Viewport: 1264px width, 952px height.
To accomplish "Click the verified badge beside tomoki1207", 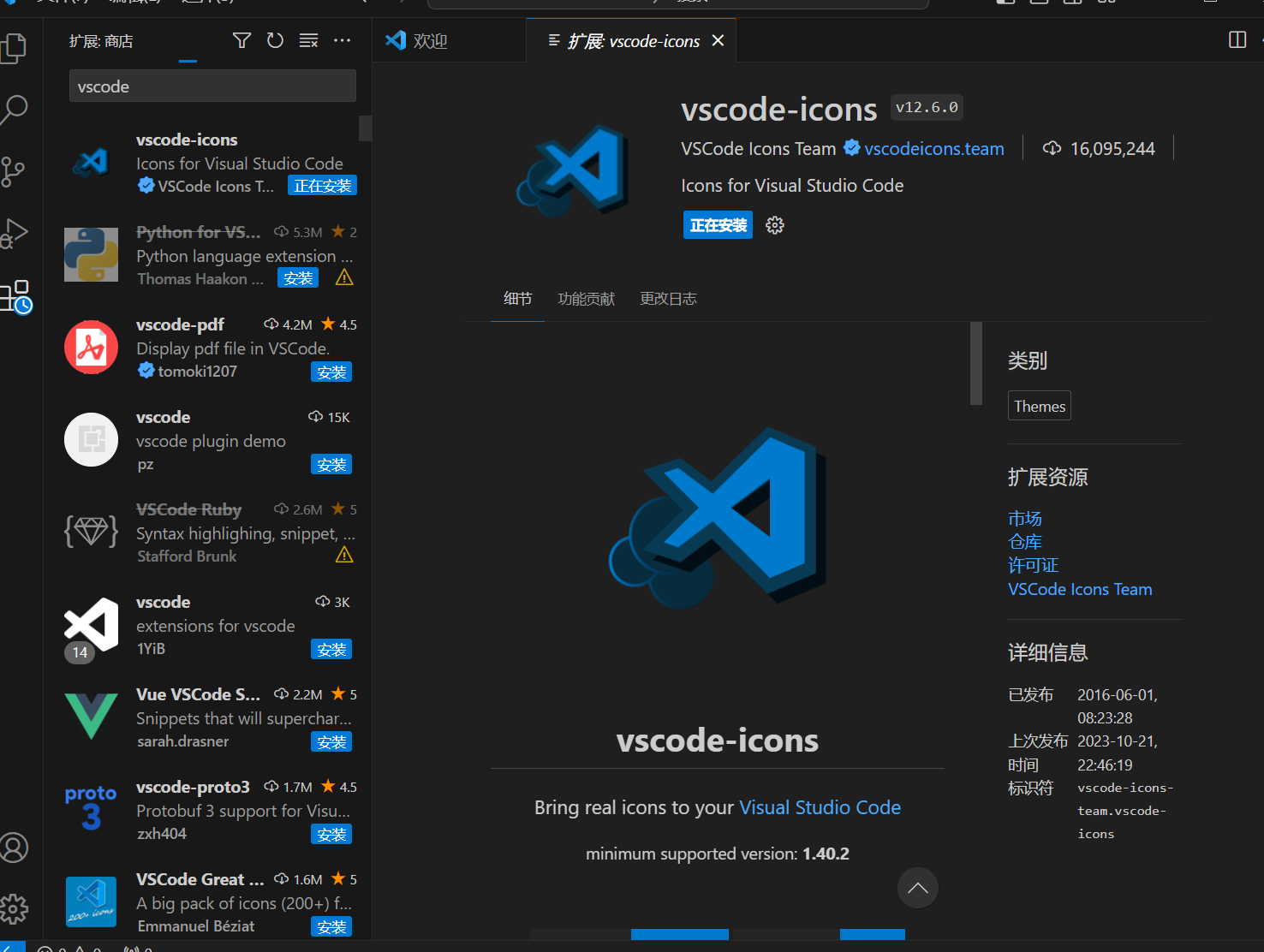I will tap(146, 371).
